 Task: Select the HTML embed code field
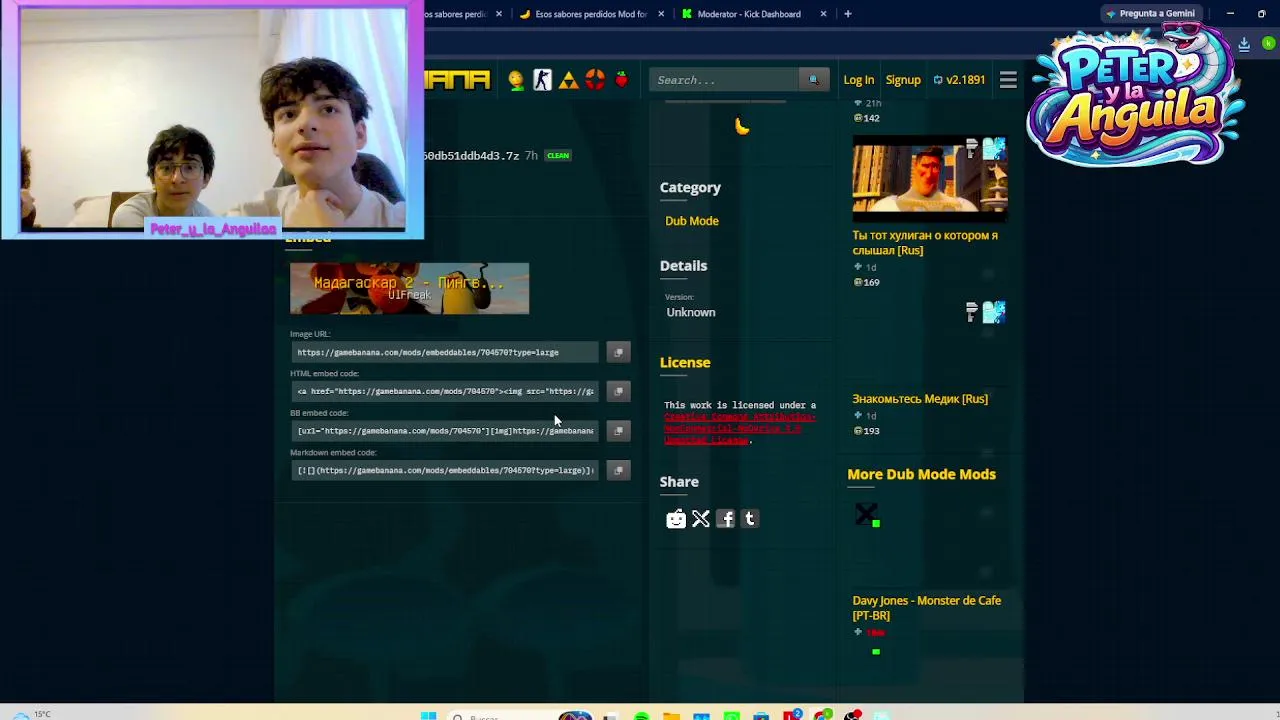445,391
